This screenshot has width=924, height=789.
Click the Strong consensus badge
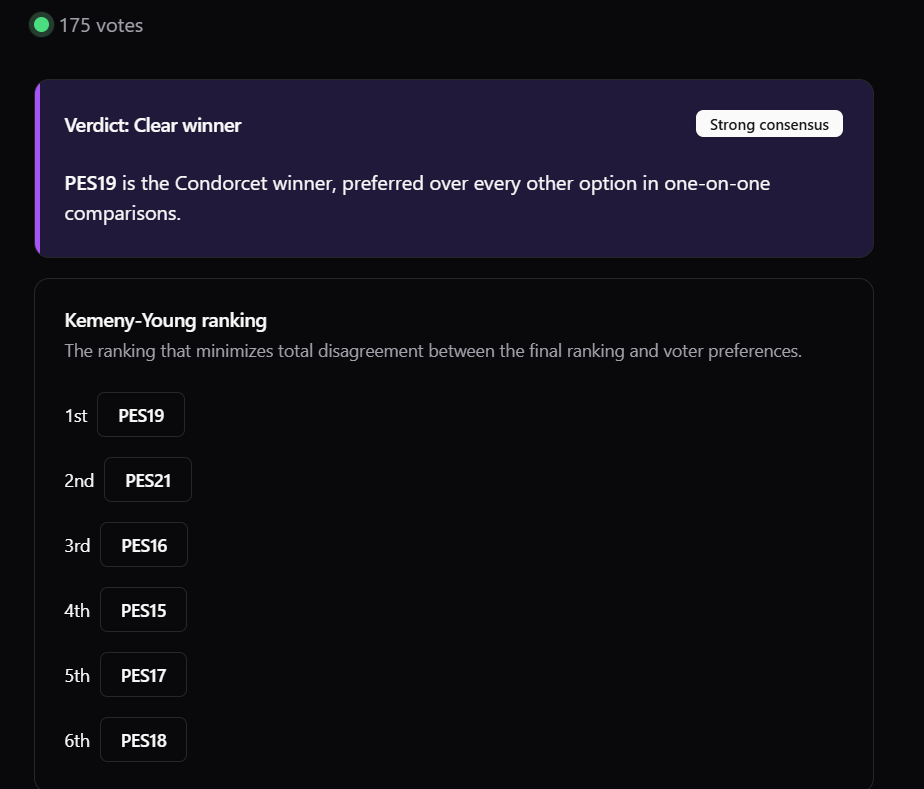(769, 124)
